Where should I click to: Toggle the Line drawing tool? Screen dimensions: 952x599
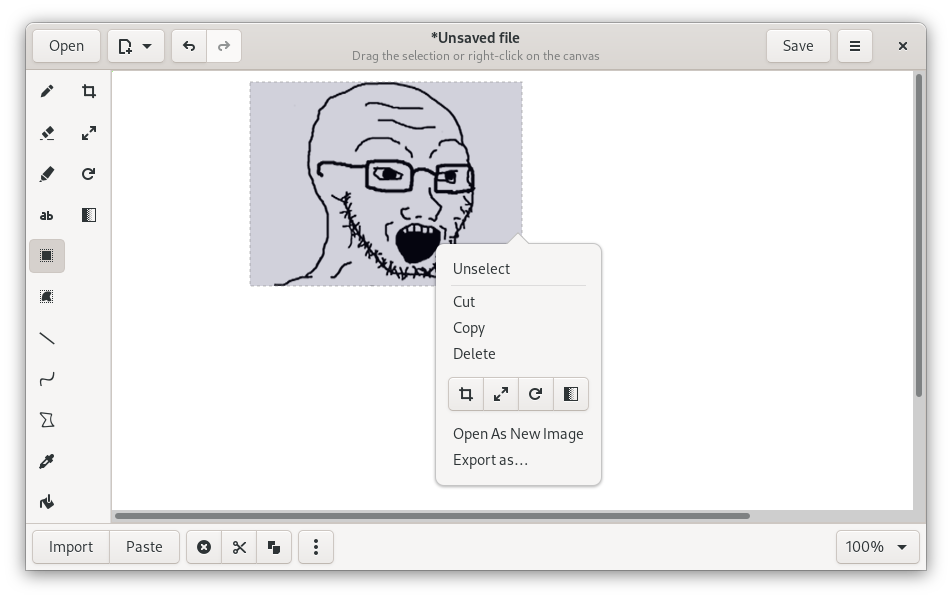coord(47,338)
